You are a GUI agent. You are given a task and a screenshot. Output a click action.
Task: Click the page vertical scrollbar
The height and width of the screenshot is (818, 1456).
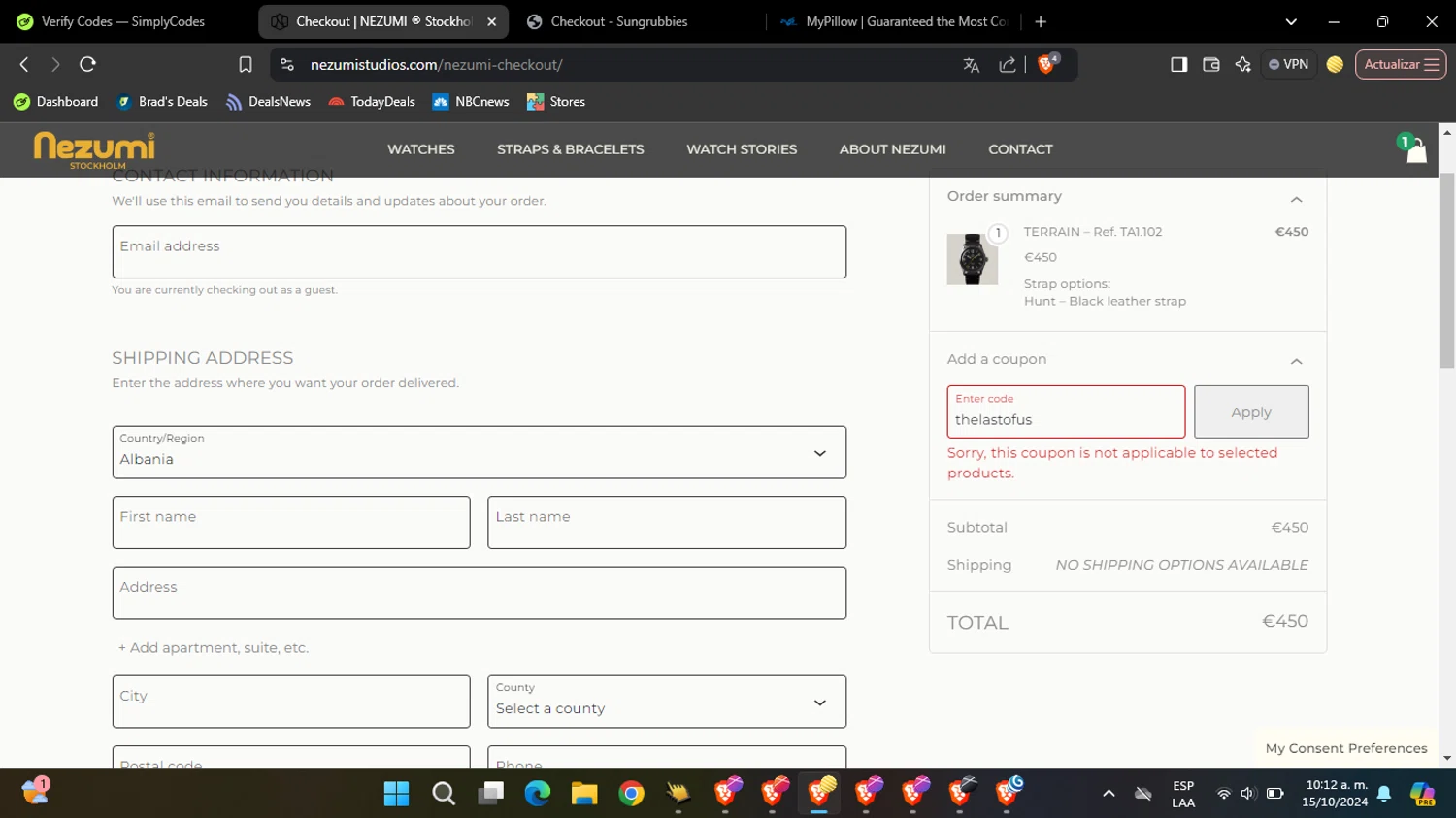click(1447, 270)
